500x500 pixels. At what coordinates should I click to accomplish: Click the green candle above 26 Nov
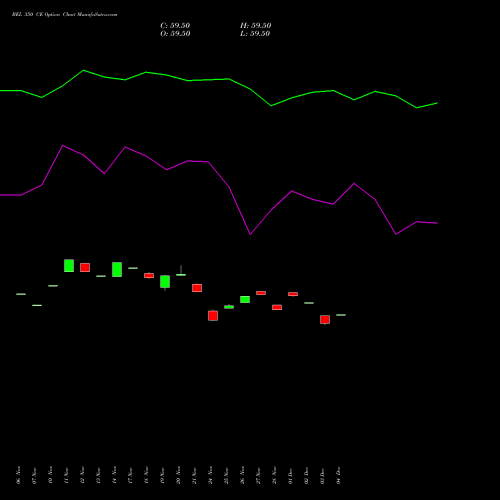coord(245,299)
